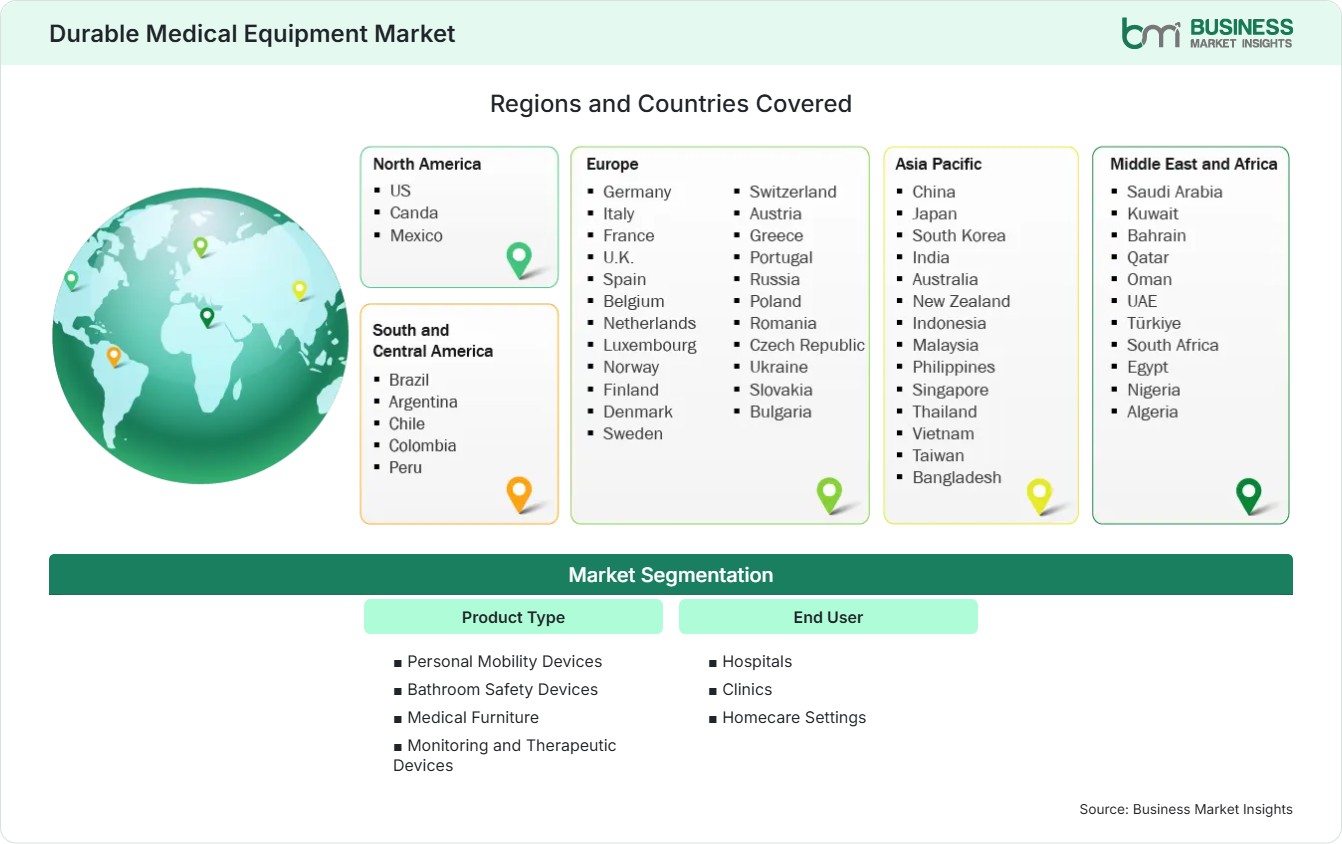The height and width of the screenshot is (844, 1342).
Task: Click 'Türkiye' in Middle East and Africa list
Action: 1154,324
